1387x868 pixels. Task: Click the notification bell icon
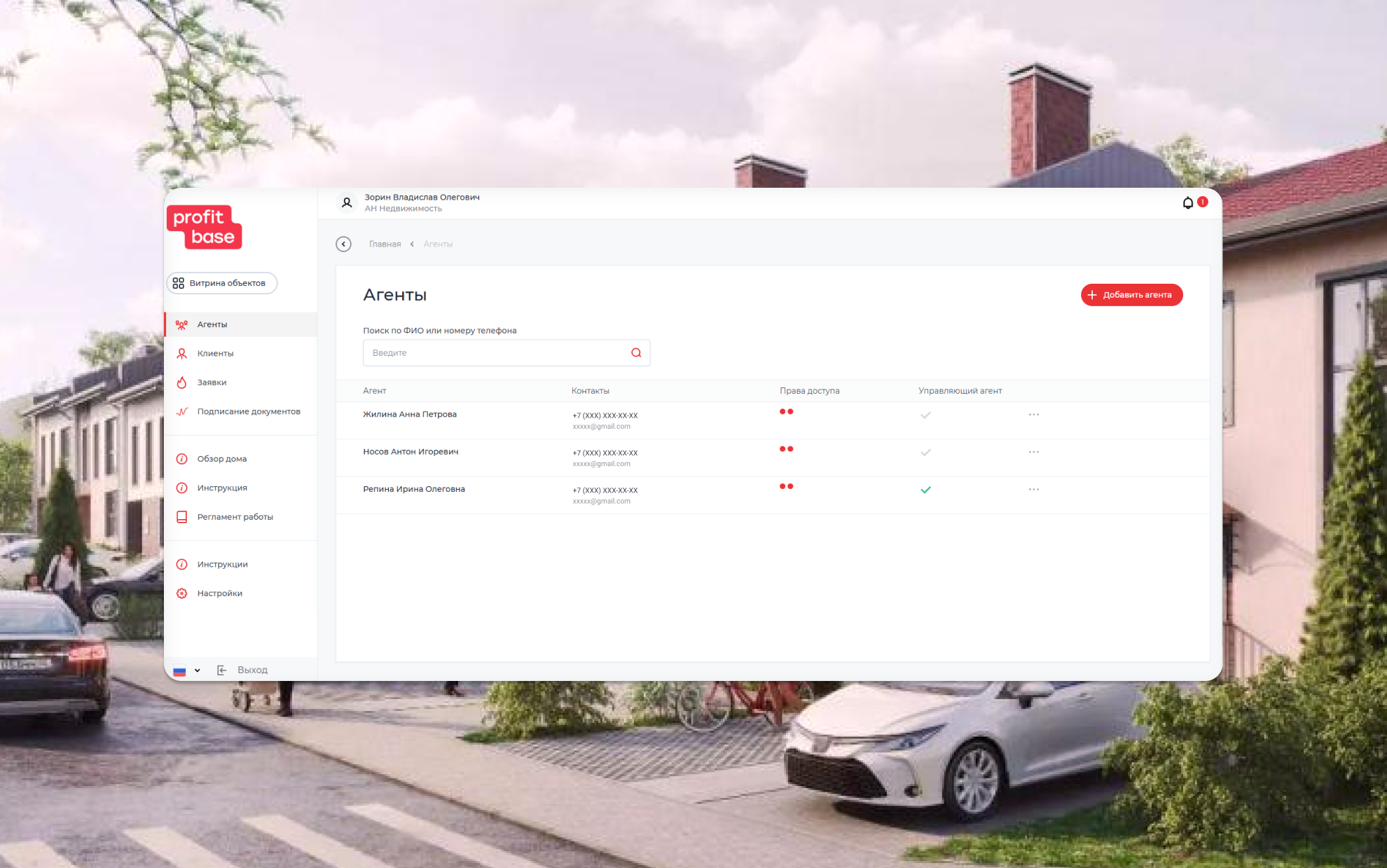coord(1187,203)
